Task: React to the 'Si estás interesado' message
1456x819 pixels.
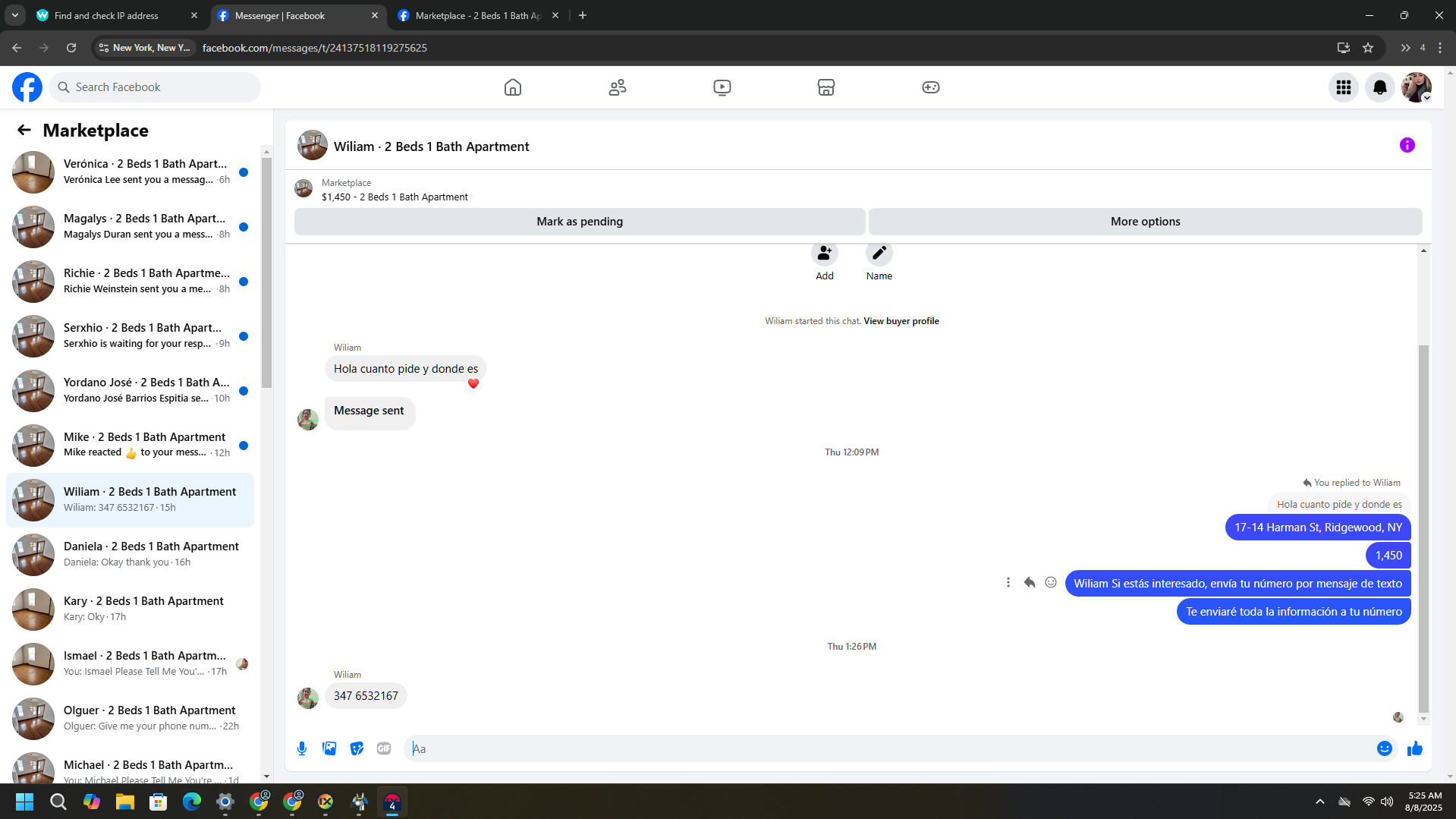Action: pos(1051,582)
